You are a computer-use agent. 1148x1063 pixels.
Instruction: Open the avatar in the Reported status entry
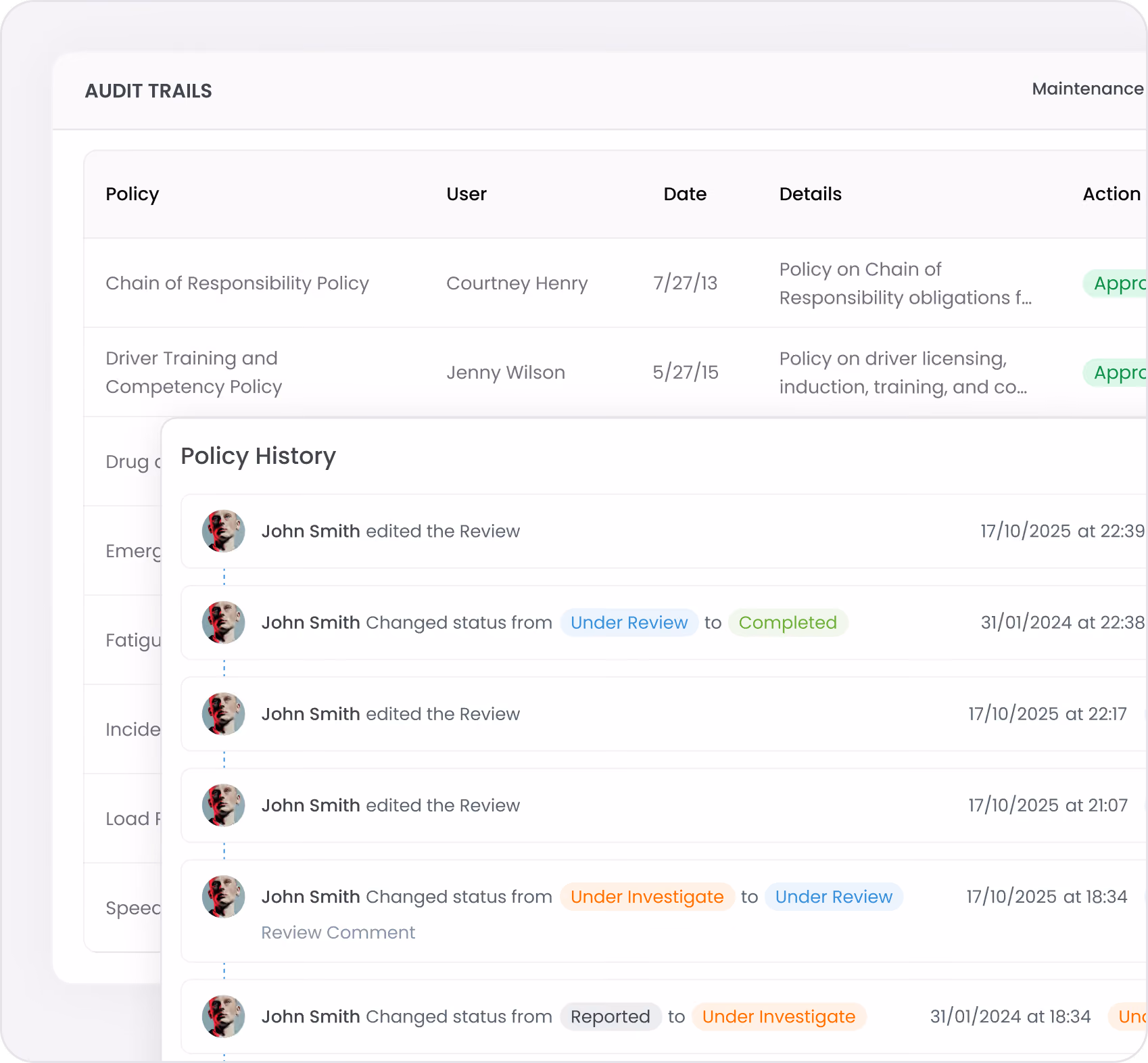(x=223, y=1016)
